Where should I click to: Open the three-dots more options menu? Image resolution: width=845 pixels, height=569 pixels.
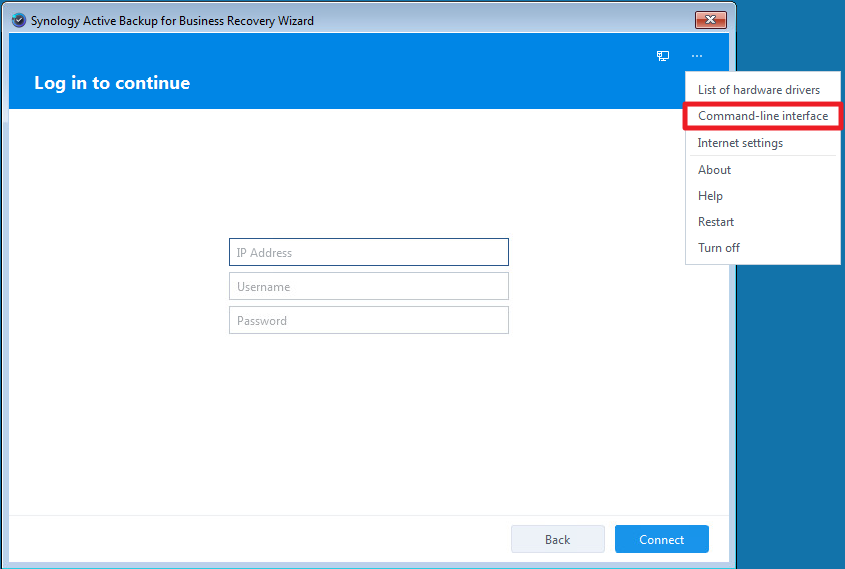697,56
